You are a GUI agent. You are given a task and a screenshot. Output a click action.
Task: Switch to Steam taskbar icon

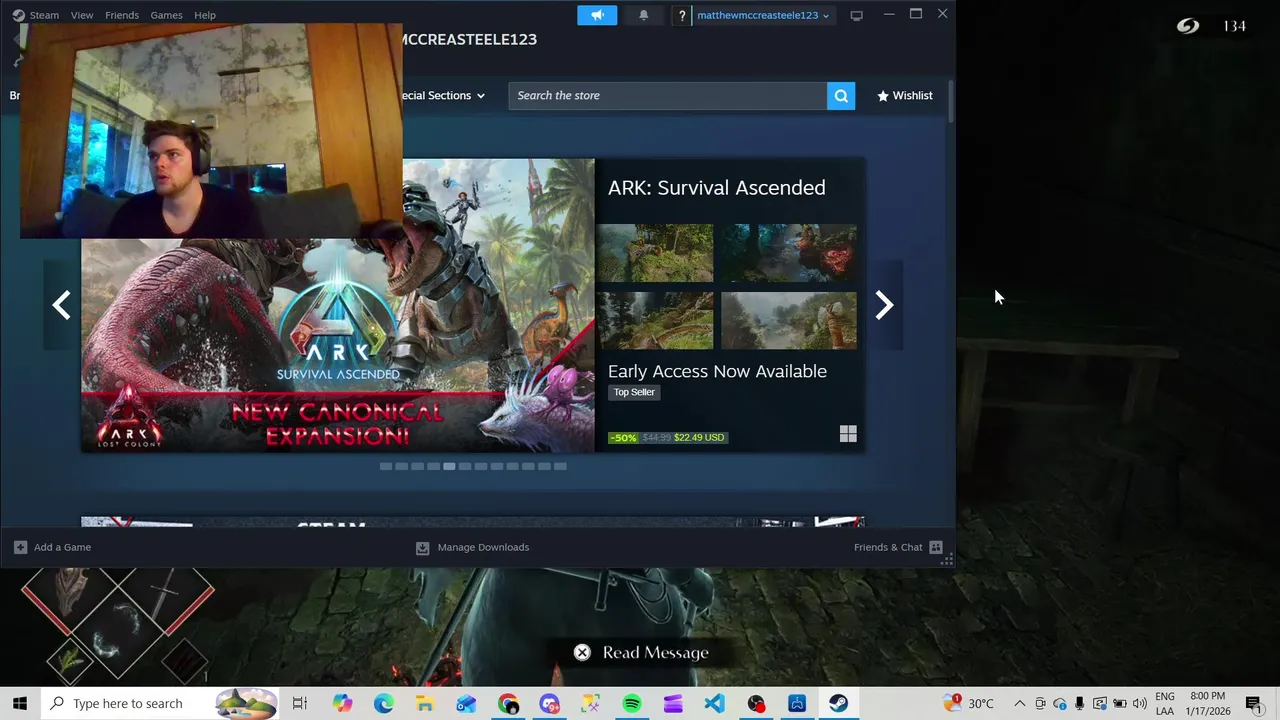(838, 703)
